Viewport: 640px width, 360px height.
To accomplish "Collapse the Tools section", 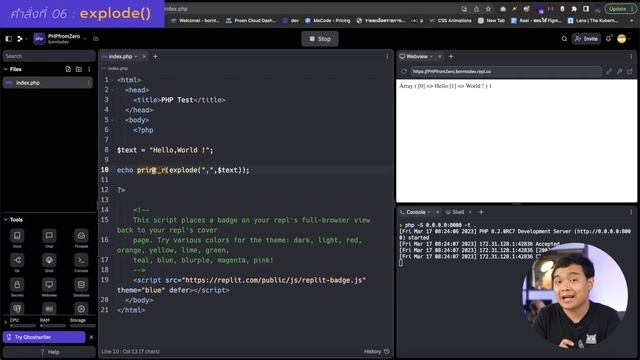I will coord(6,220).
